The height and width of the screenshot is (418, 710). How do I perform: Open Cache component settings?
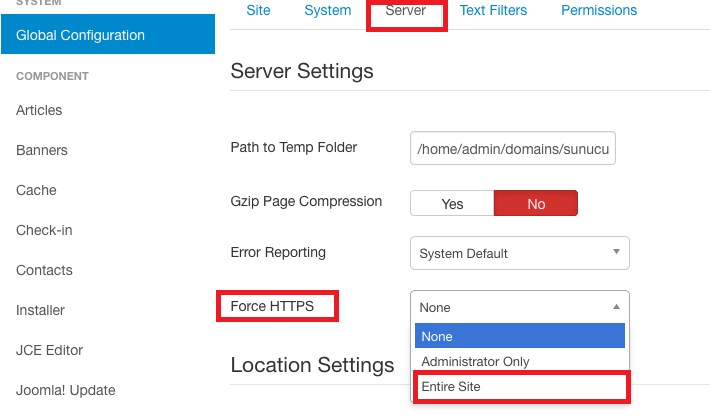(x=36, y=190)
